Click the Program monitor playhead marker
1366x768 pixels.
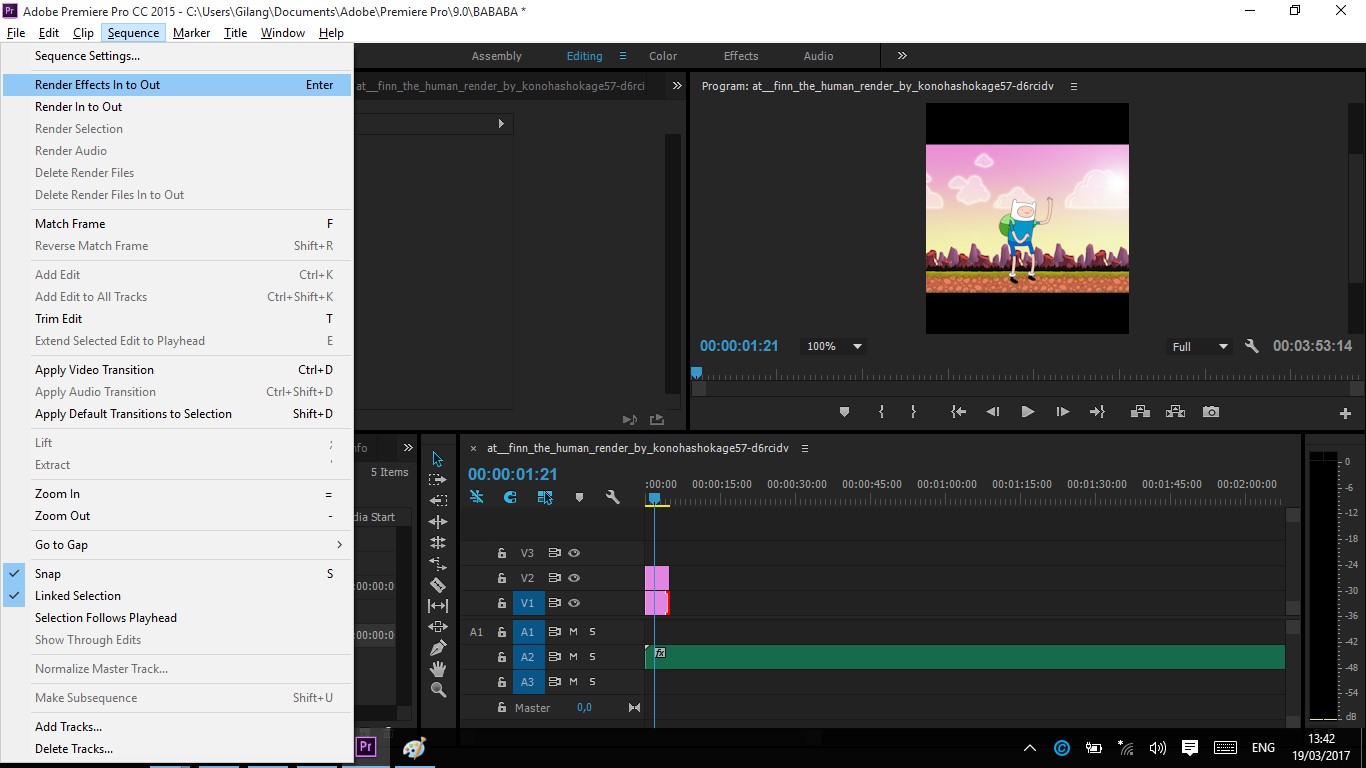pyautogui.click(x=697, y=373)
